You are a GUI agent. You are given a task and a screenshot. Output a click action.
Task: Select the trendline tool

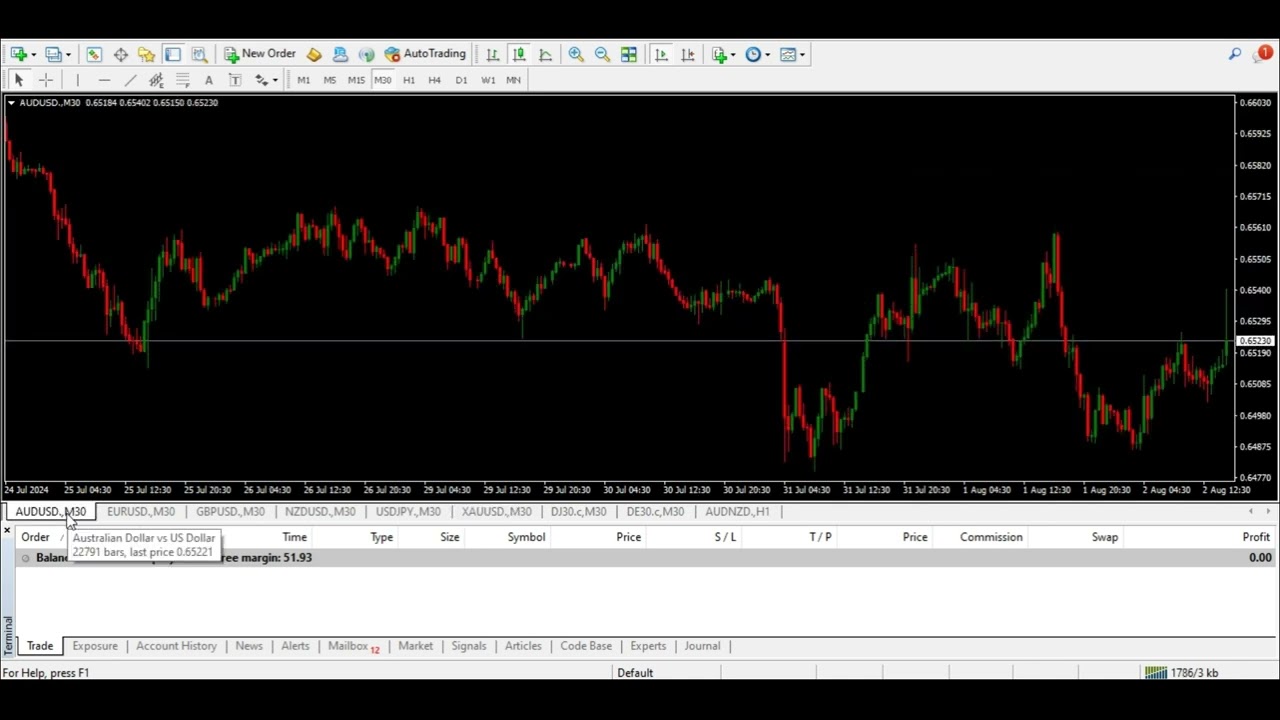(130, 80)
